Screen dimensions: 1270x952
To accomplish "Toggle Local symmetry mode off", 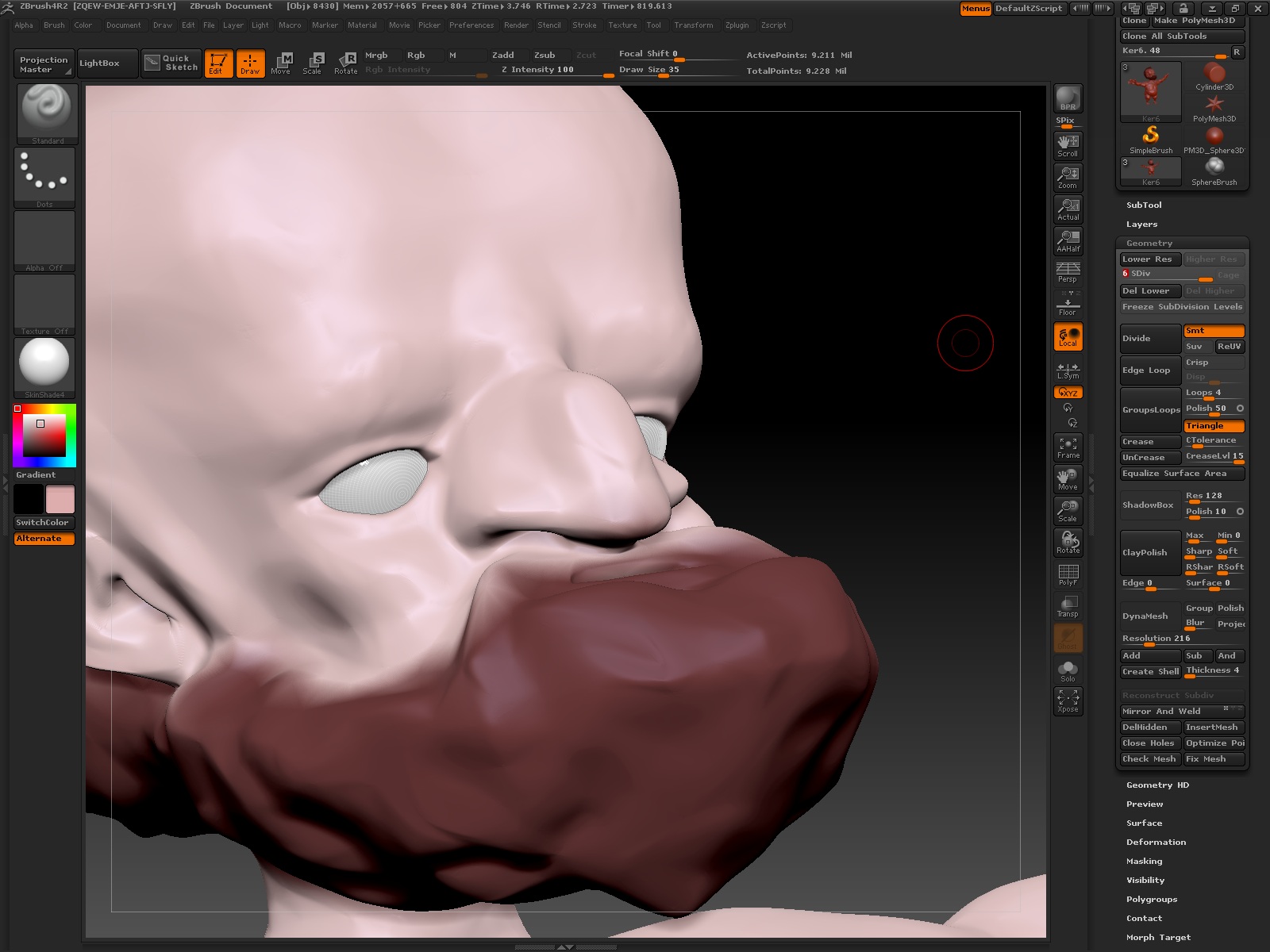I will tap(1068, 337).
